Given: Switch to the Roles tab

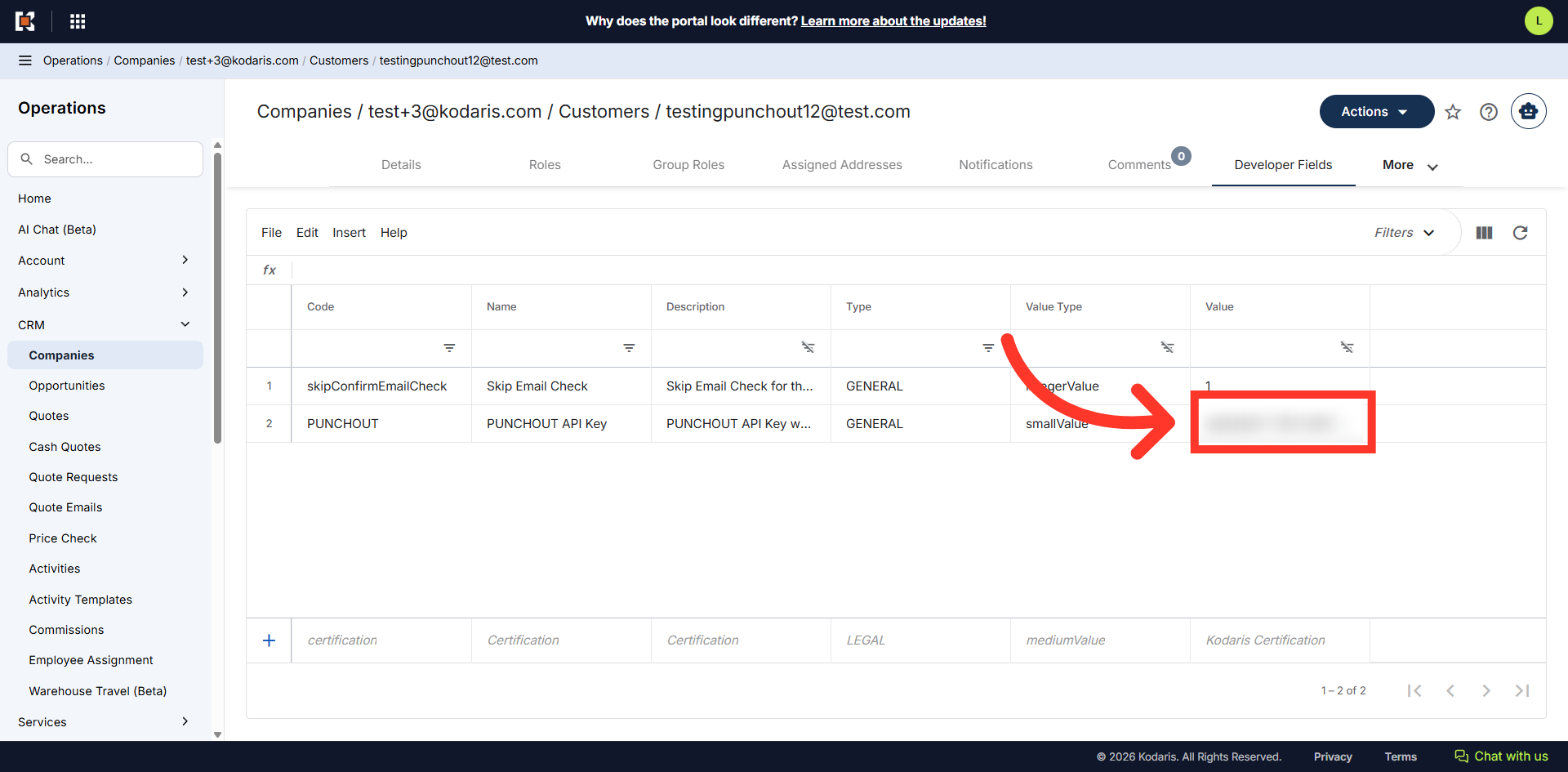Looking at the screenshot, I should pos(545,165).
